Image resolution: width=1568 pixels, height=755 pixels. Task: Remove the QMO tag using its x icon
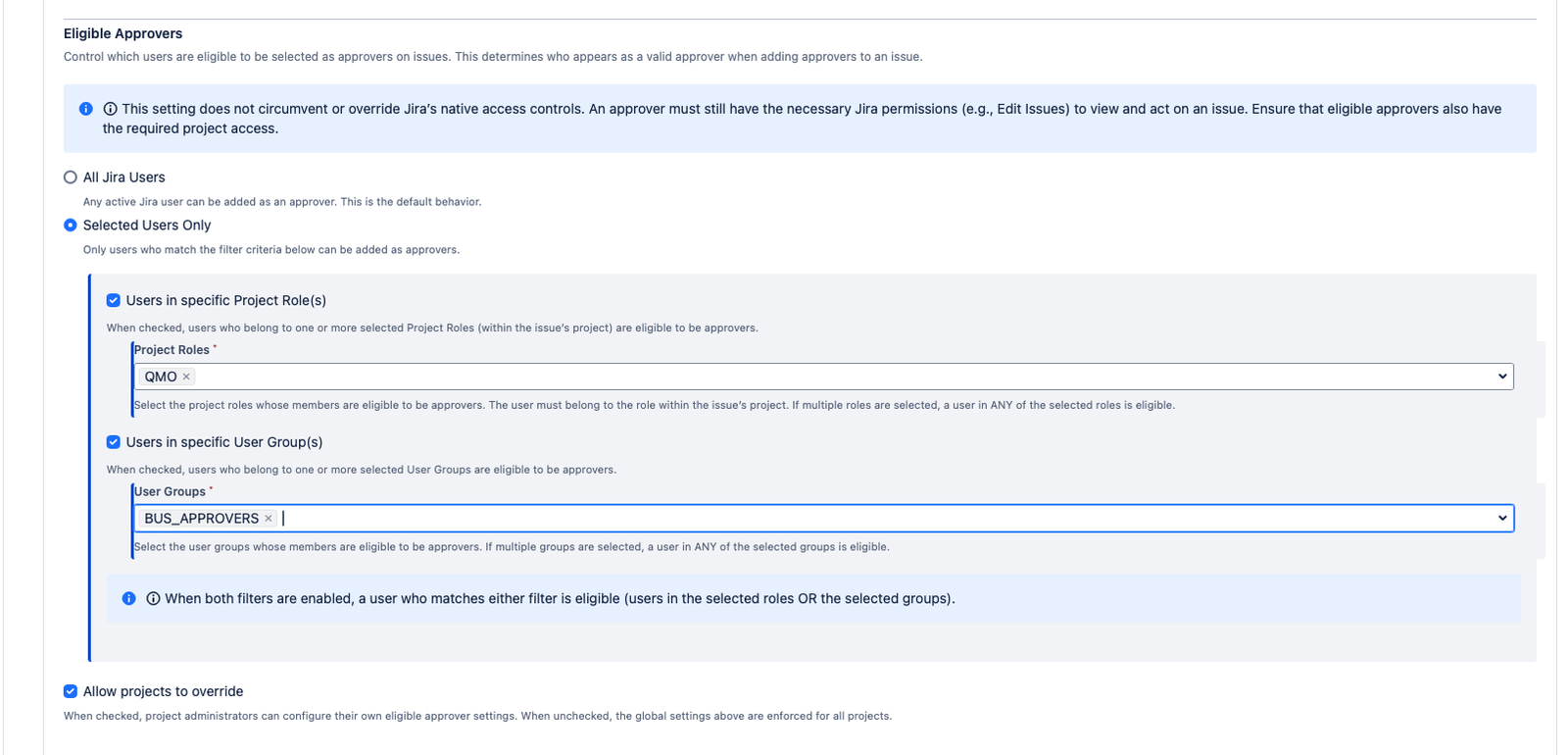point(186,377)
